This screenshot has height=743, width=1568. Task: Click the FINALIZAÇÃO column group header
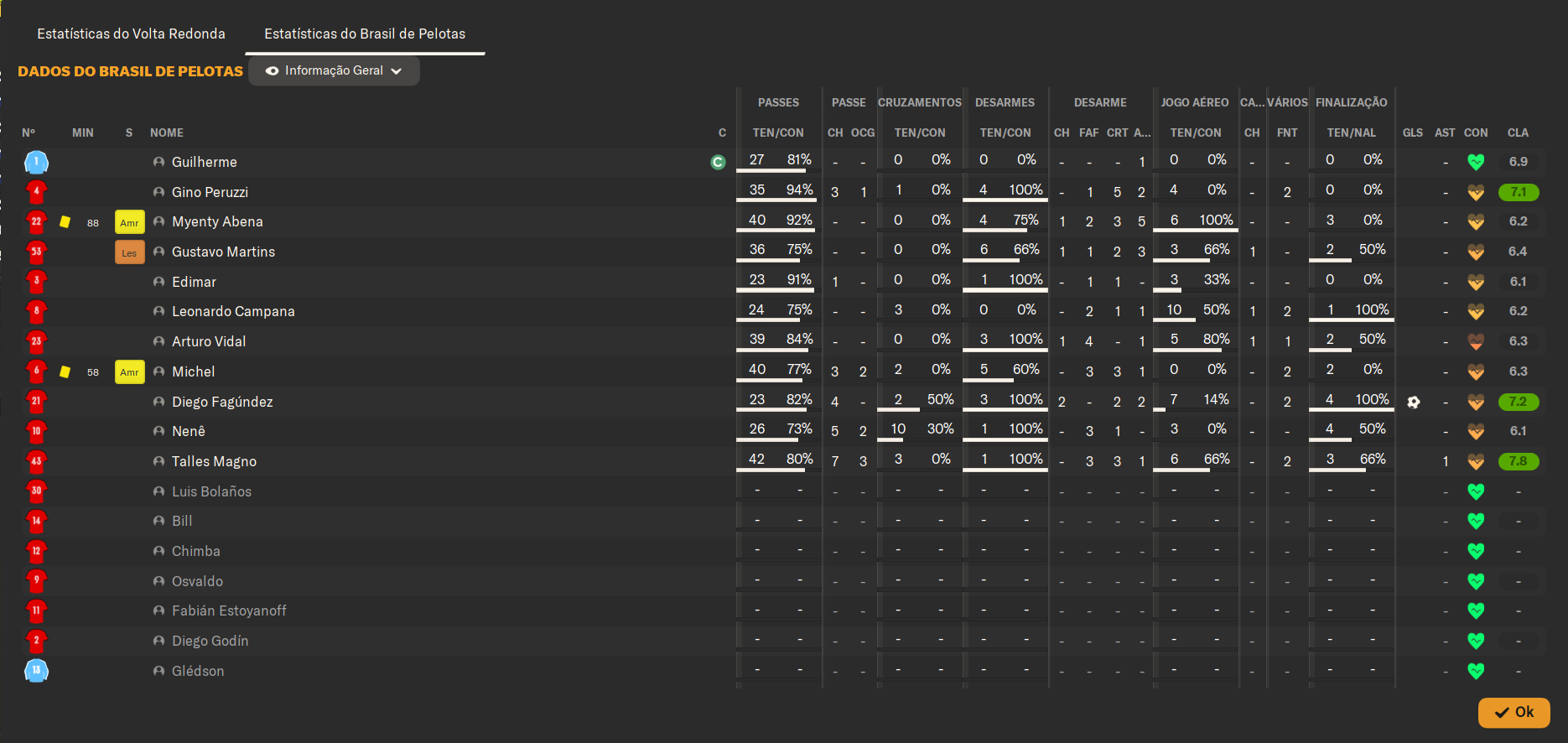point(1351,102)
